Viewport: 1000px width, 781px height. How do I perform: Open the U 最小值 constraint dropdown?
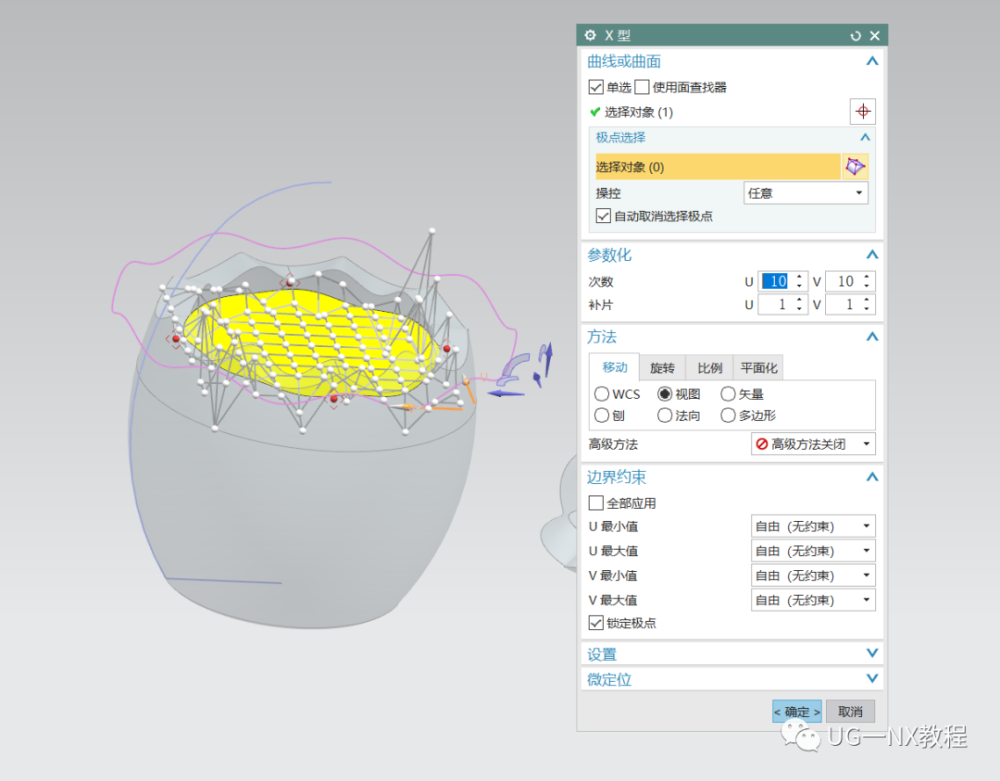pyautogui.click(x=813, y=526)
